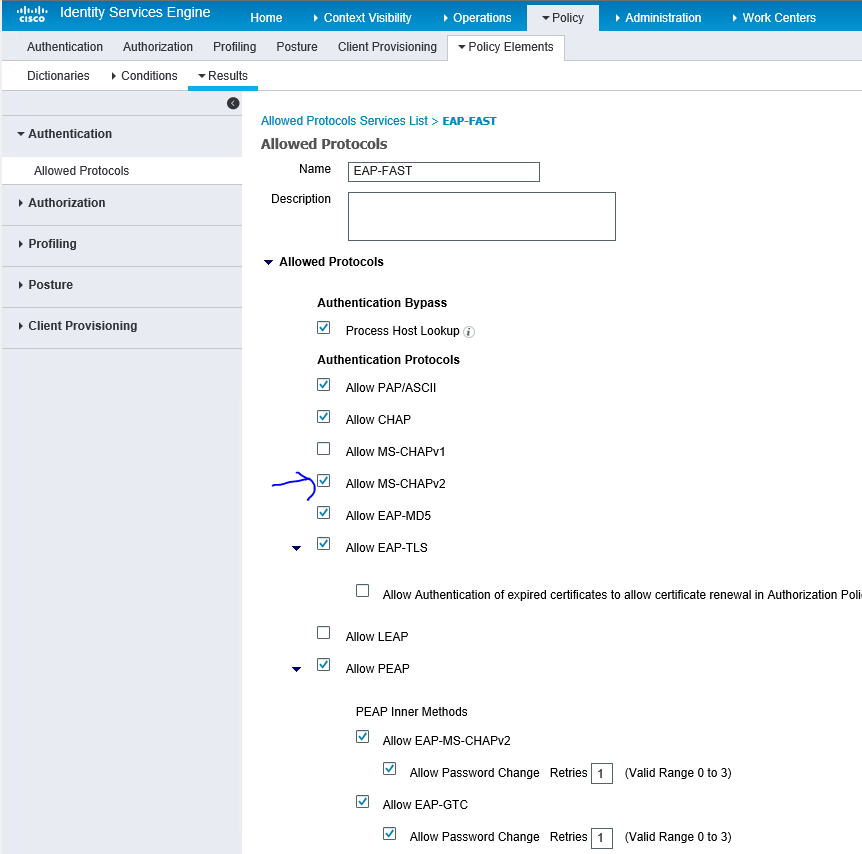Open the Context Visibility menu
The width and height of the screenshot is (862, 854).
click(362, 18)
